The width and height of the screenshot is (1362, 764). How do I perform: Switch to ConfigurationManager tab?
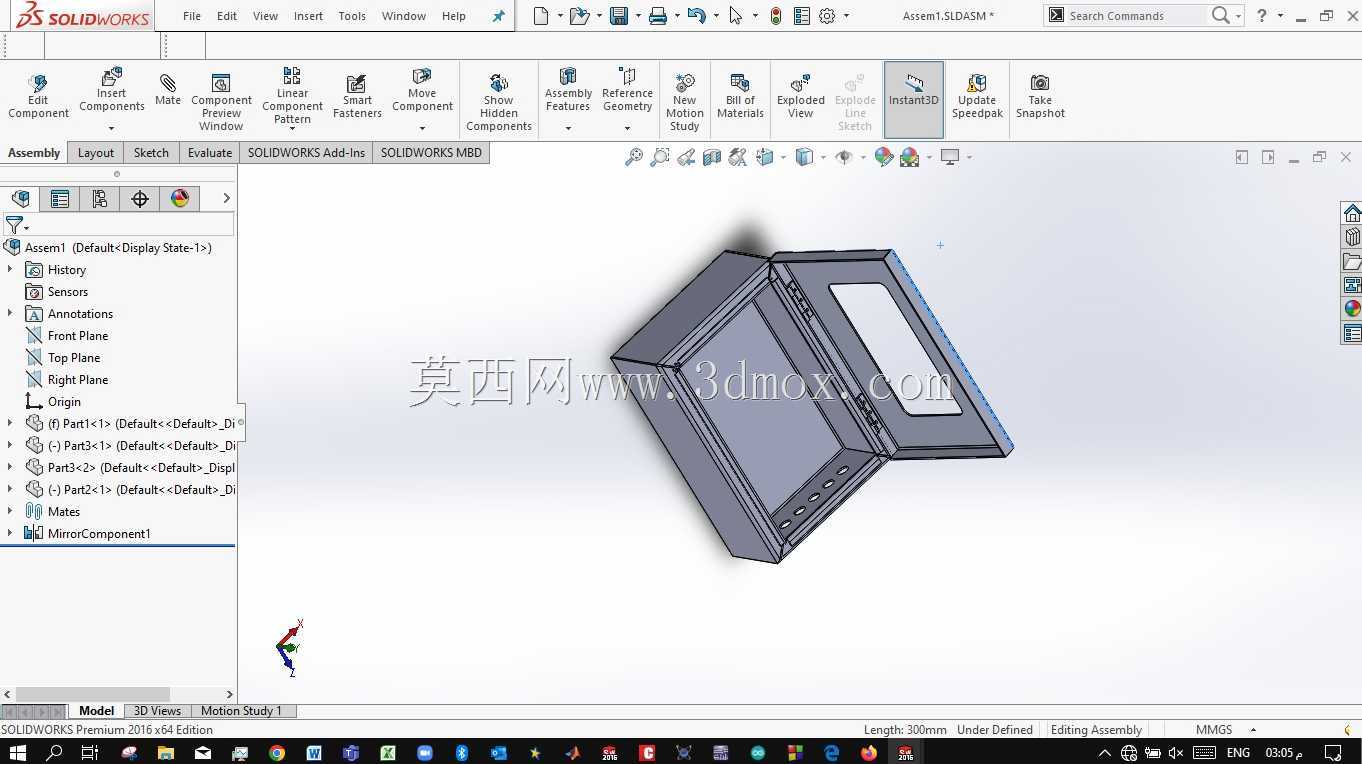click(x=100, y=199)
